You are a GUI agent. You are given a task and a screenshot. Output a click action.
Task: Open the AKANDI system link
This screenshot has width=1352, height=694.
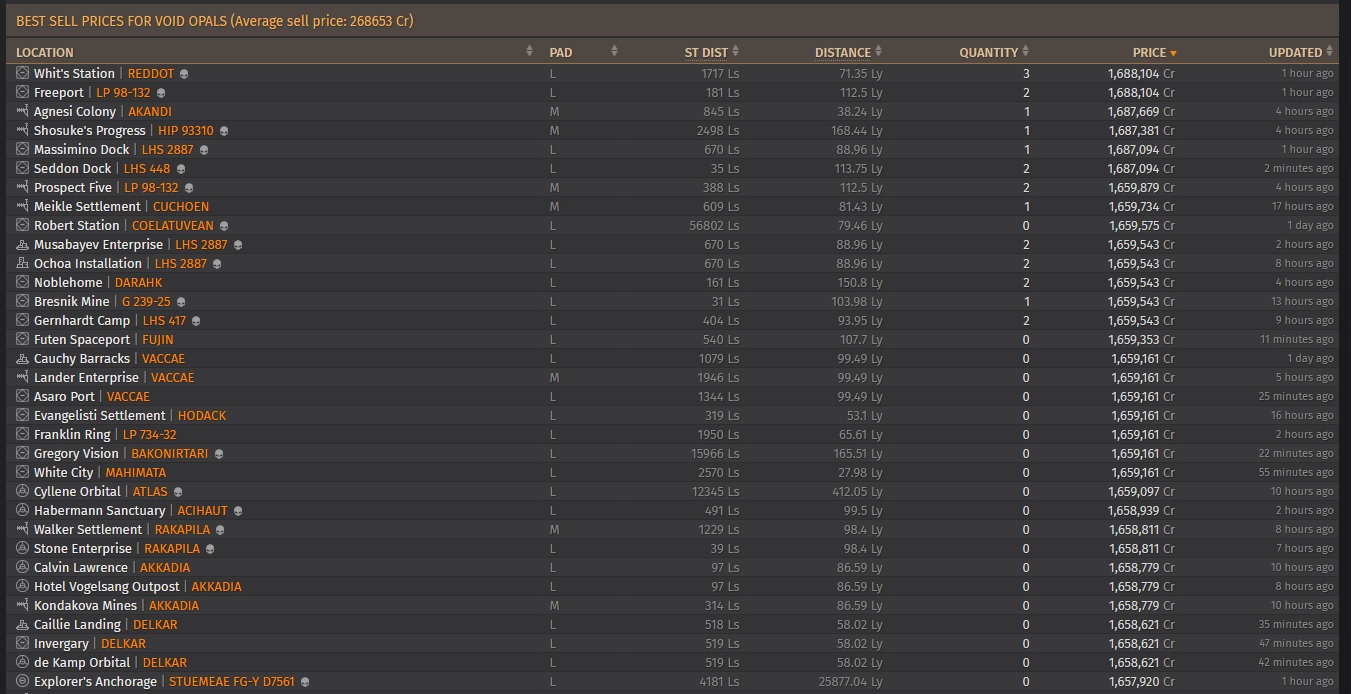(x=150, y=111)
